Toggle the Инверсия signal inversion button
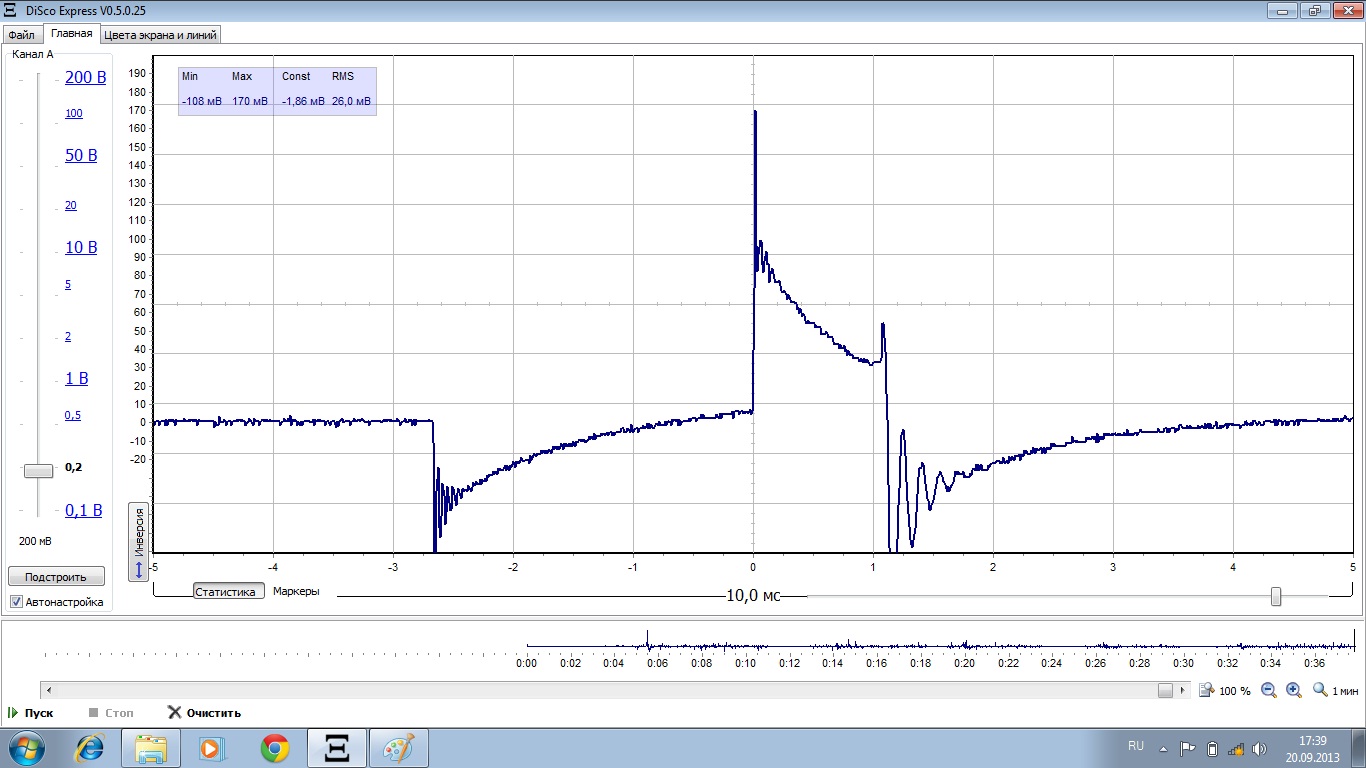Image resolution: width=1366 pixels, height=768 pixels. click(139, 543)
